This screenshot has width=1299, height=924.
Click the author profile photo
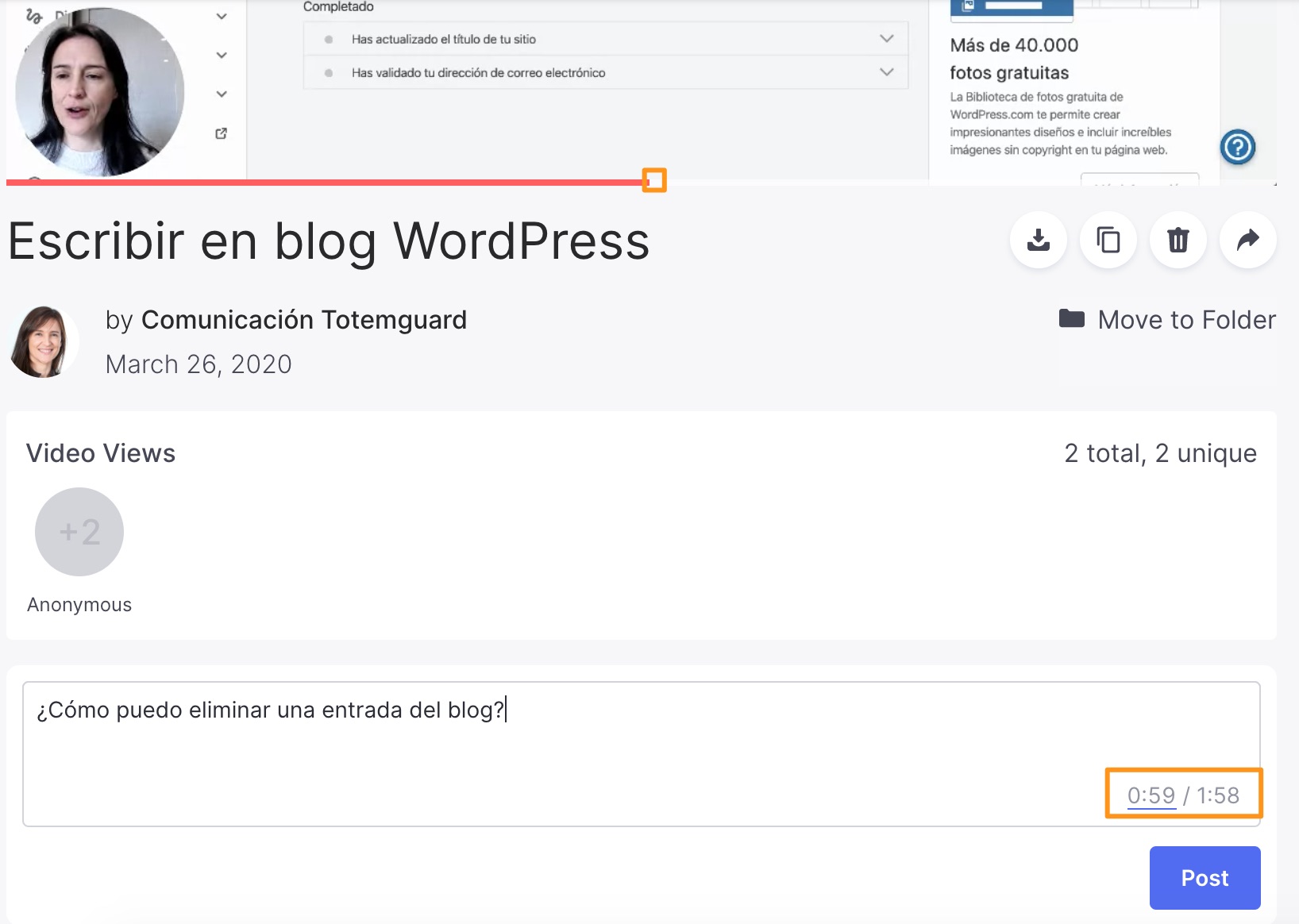pos(43,342)
